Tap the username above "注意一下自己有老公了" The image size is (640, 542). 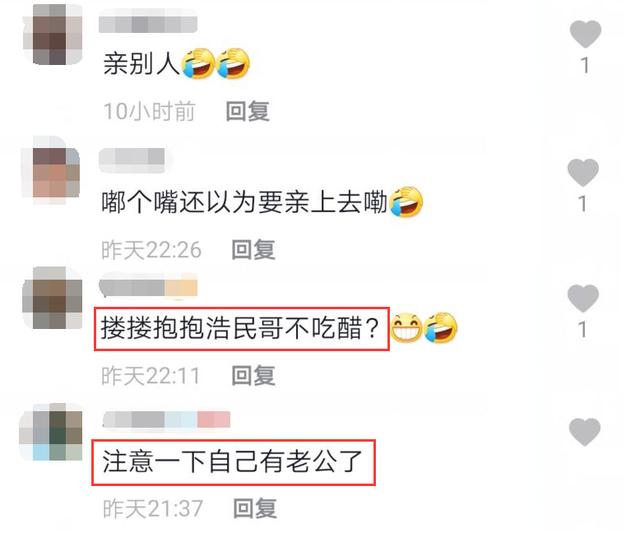166,420
